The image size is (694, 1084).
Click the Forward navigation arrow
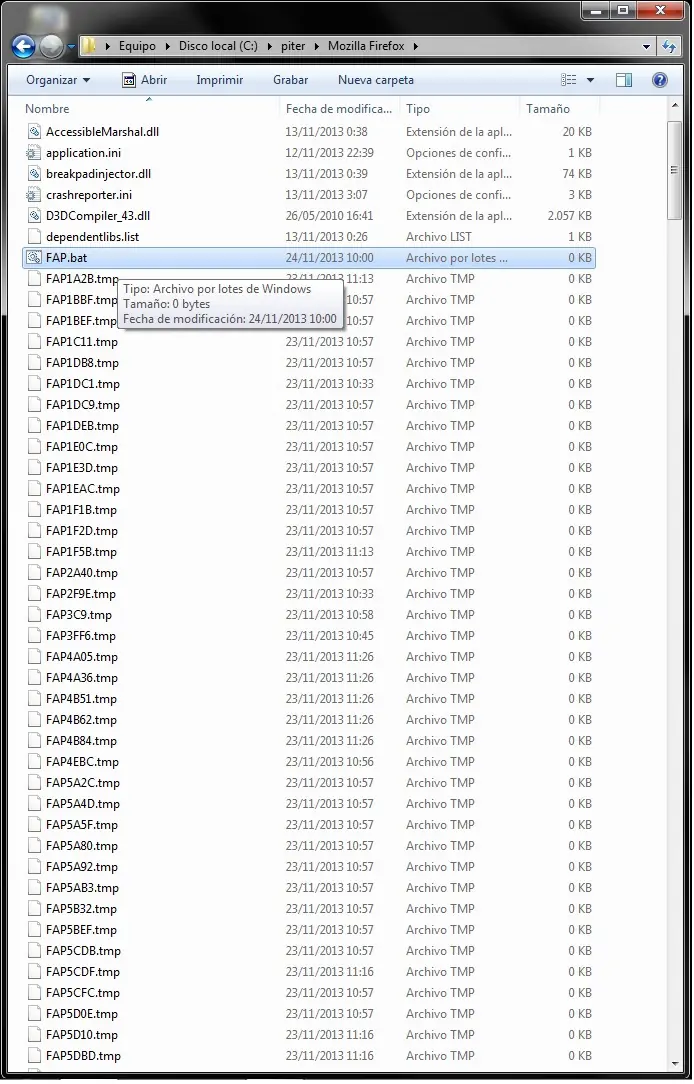pos(52,46)
